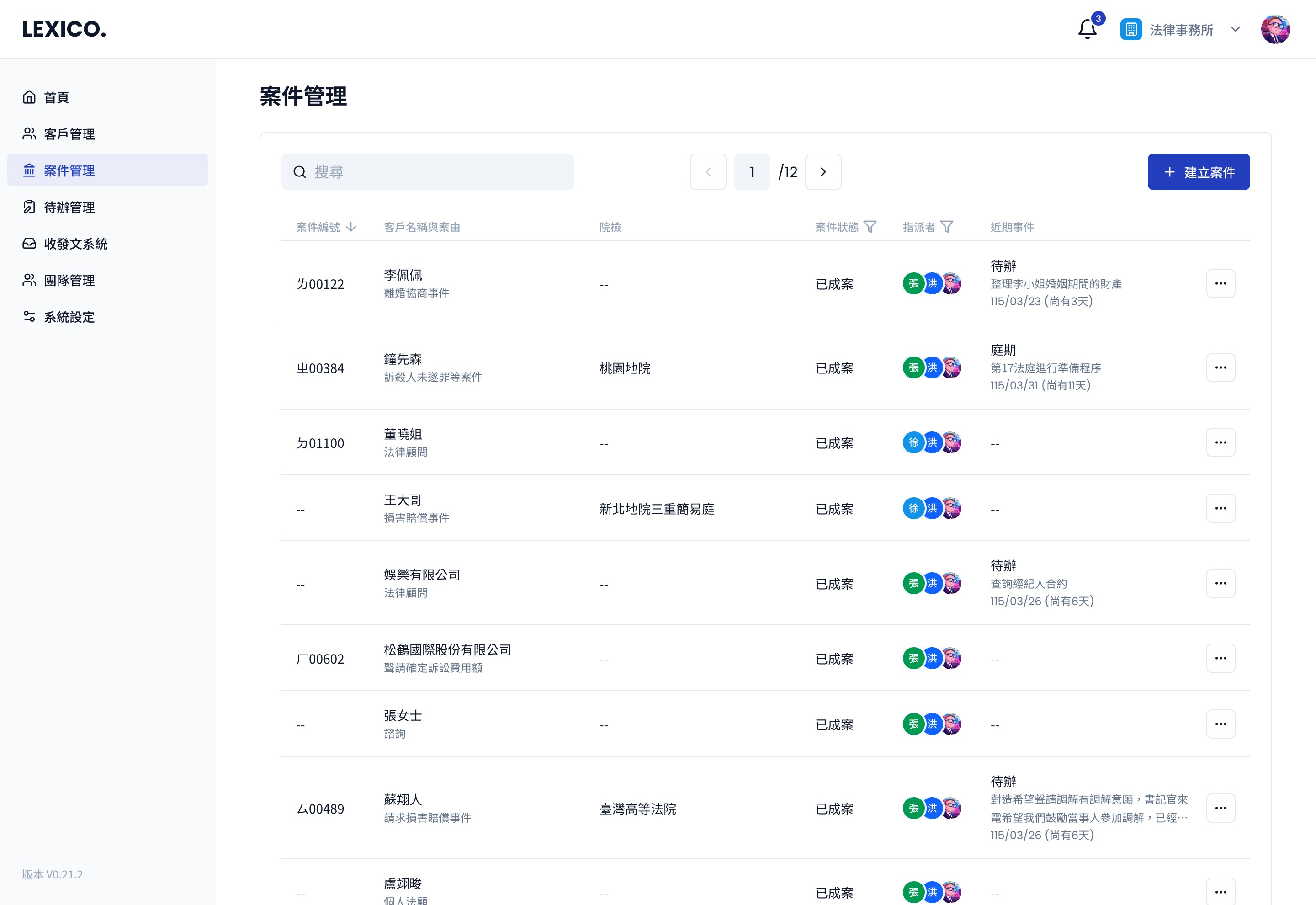The width and height of the screenshot is (1316, 905).
Task: Open more options for 李佩佩 case
Action: [1220, 283]
